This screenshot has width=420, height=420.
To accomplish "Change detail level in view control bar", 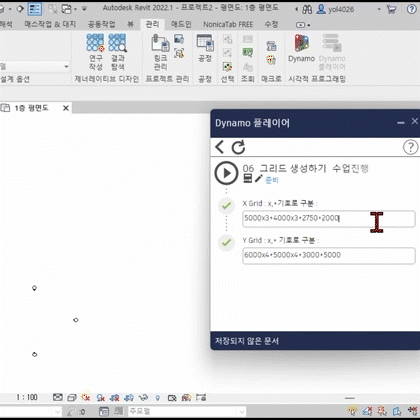I will coord(58,397).
